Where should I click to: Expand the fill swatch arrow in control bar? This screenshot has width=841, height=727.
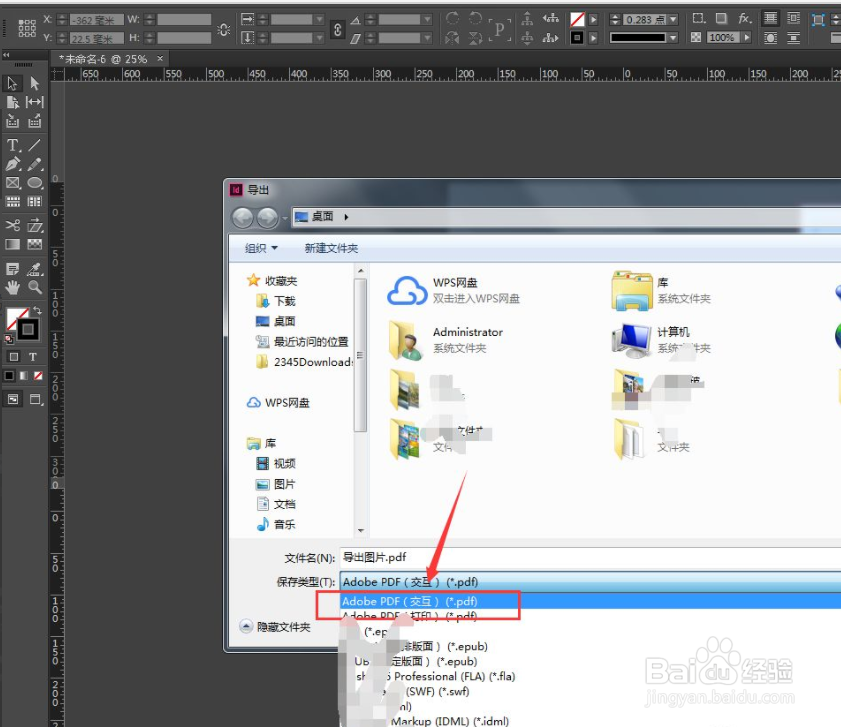[593, 20]
